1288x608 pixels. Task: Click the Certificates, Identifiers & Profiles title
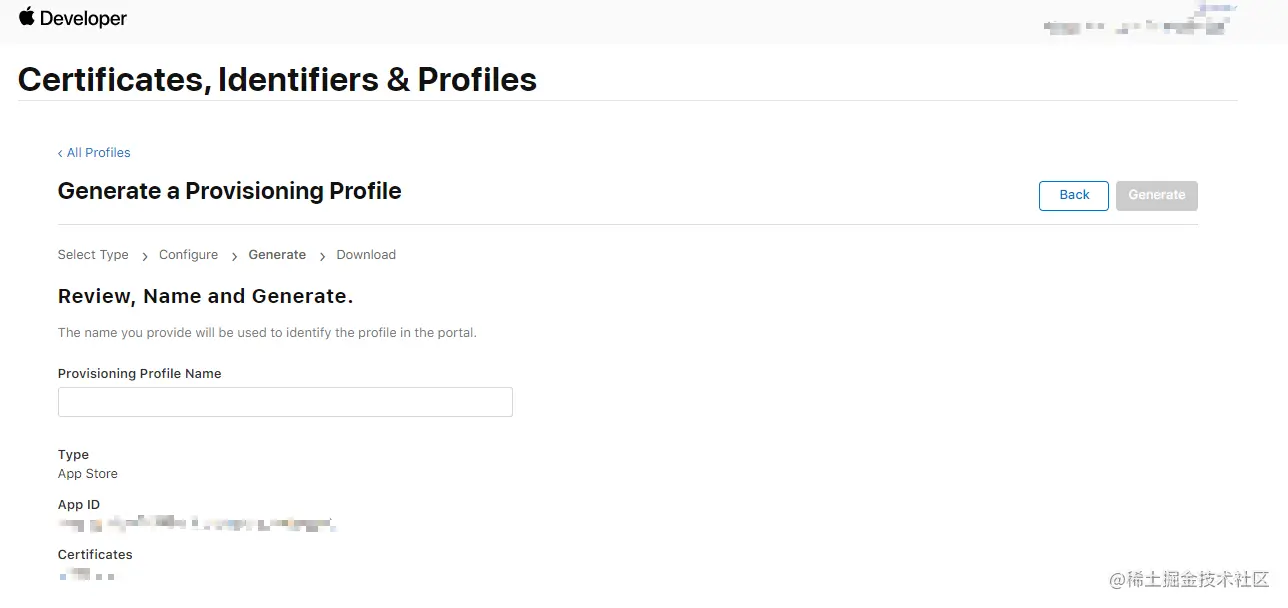point(277,80)
